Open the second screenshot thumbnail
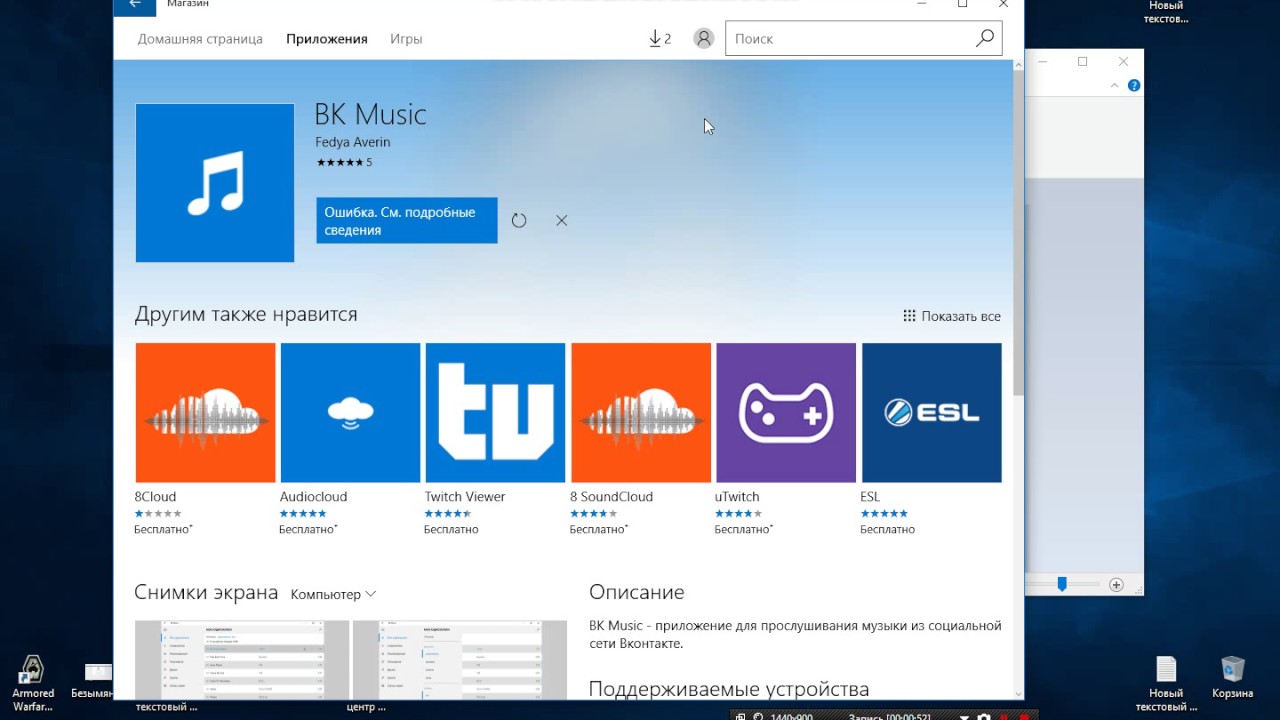This screenshot has height=720, width=1280. click(460, 660)
